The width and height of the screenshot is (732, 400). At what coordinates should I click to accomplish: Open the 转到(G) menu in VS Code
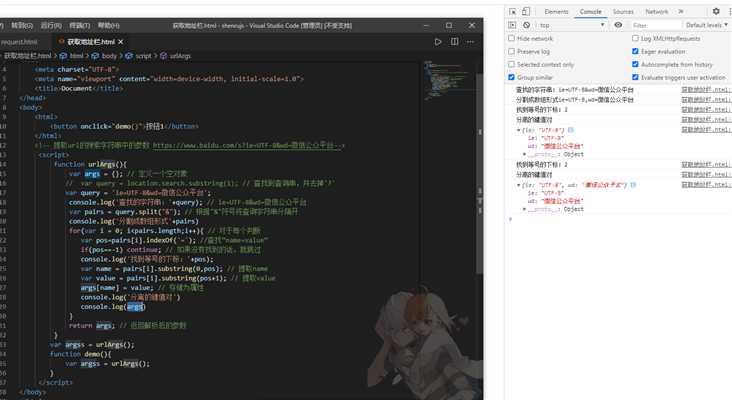point(22,26)
